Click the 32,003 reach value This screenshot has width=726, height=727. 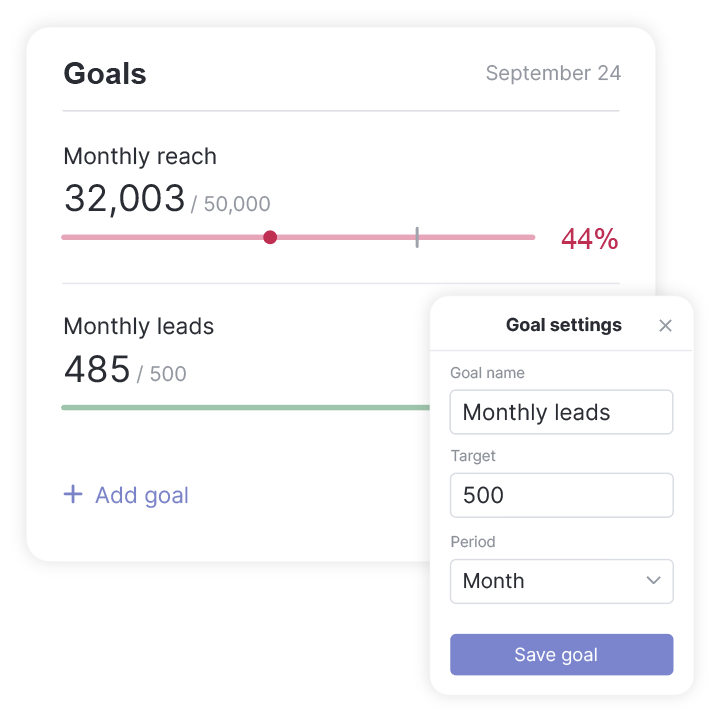tap(124, 198)
